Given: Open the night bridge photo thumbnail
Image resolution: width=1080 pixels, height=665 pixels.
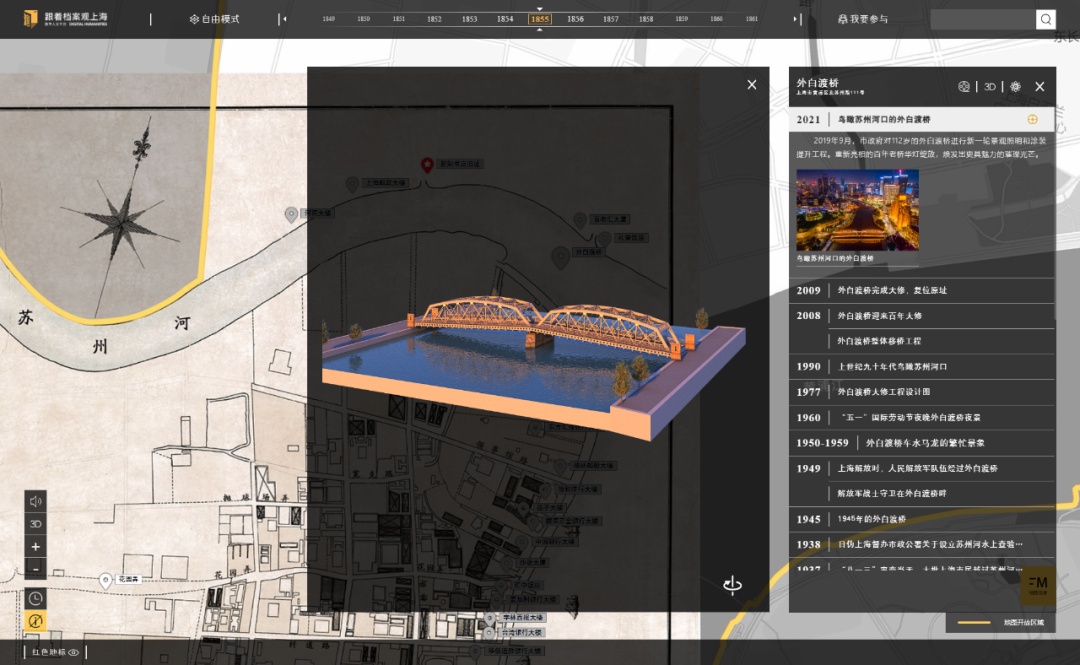Looking at the screenshot, I should [857, 210].
